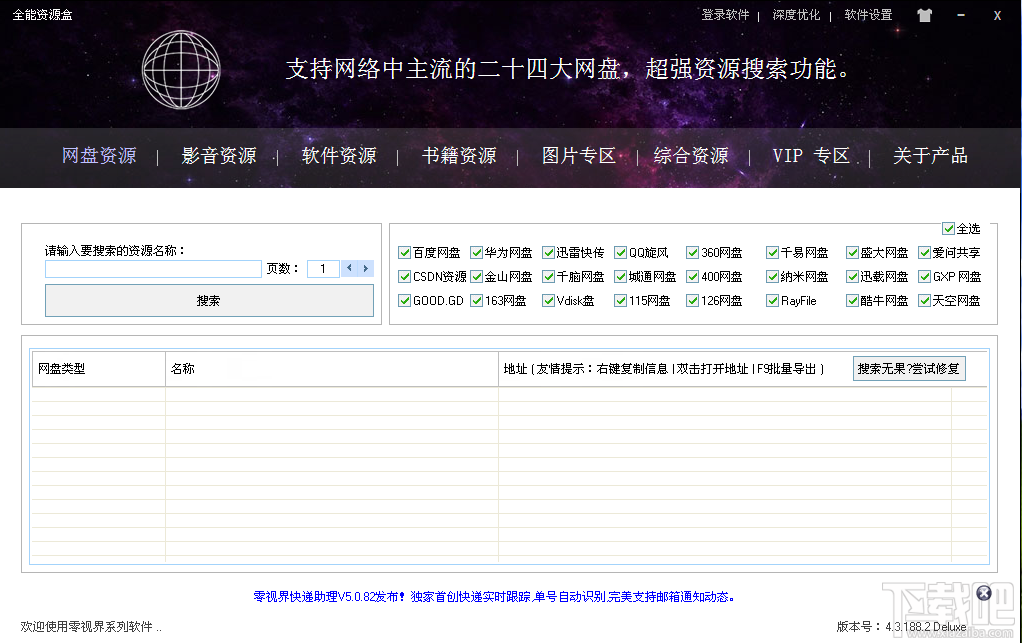
Task: Disable the 115网盘 checkbox
Action: pos(620,301)
